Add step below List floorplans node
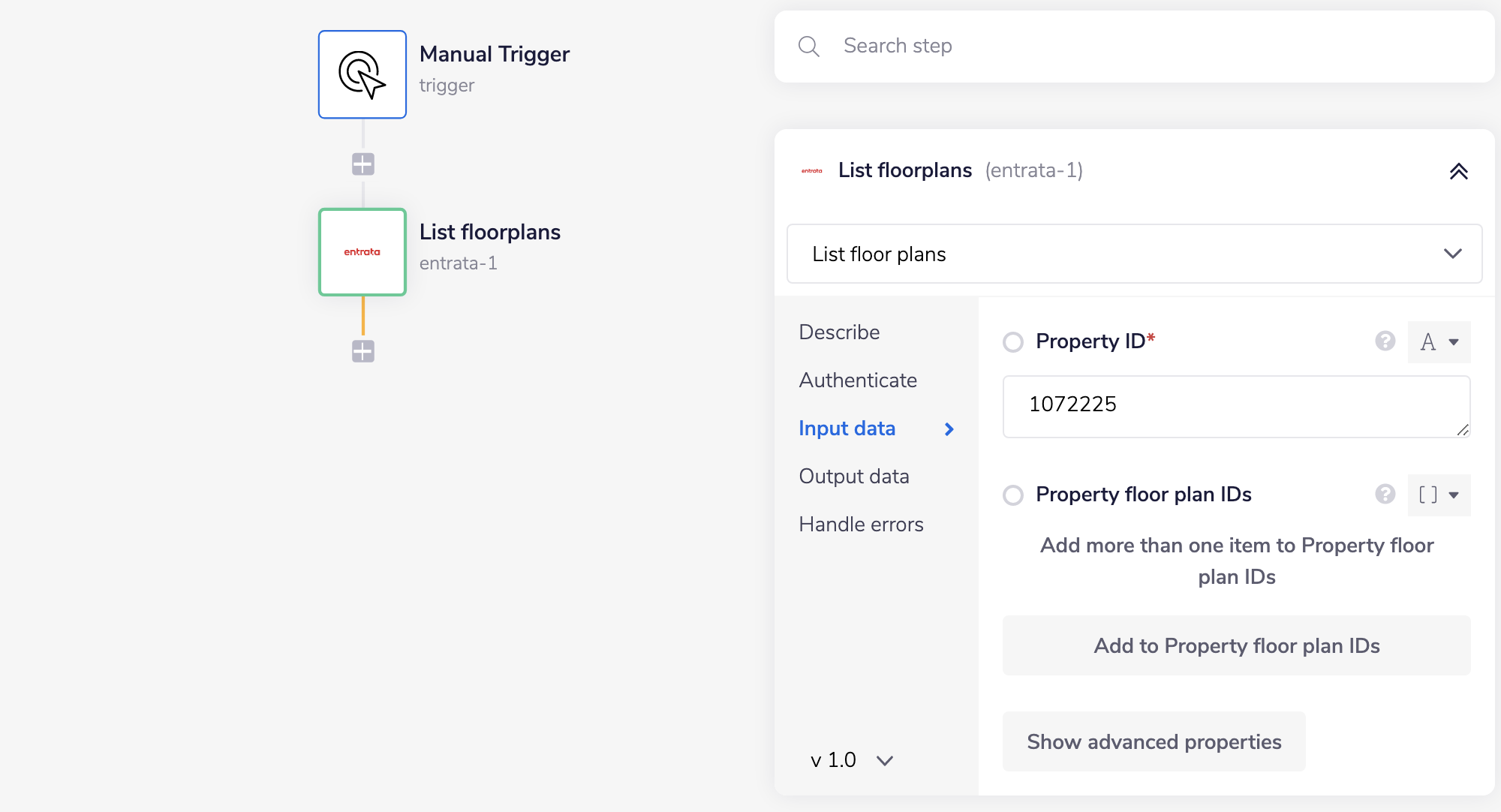Image resolution: width=1501 pixels, height=812 pixels. pos(363,351)
